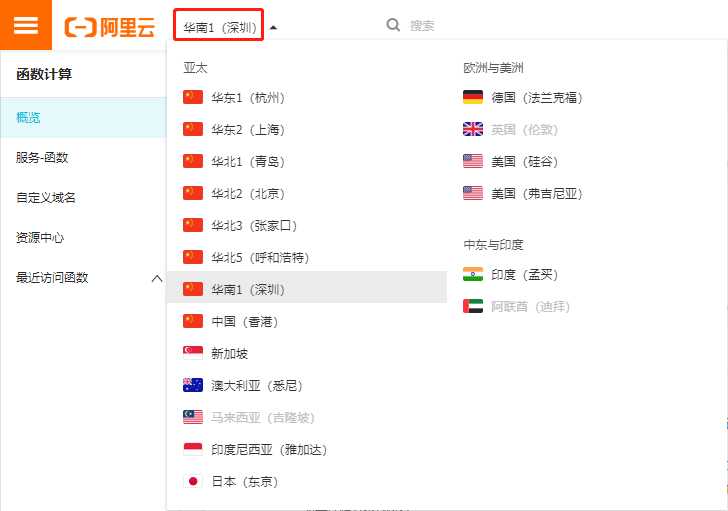Collapse region list with the caret arrow
This screenshot has width=728, height=511.
pos(273,27)
